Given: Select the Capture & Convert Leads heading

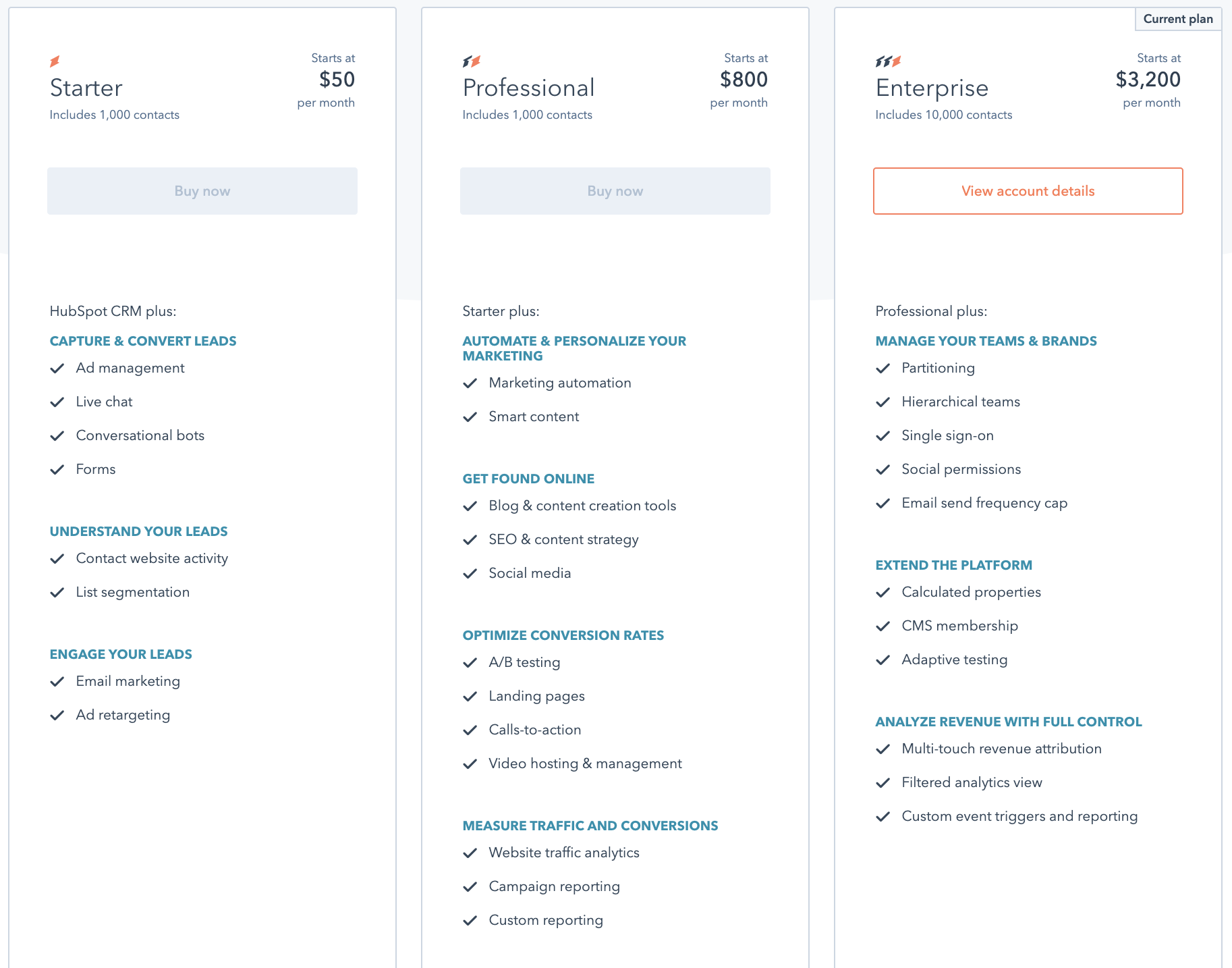Looking at the screenshot, I should [x=143, y=341].
